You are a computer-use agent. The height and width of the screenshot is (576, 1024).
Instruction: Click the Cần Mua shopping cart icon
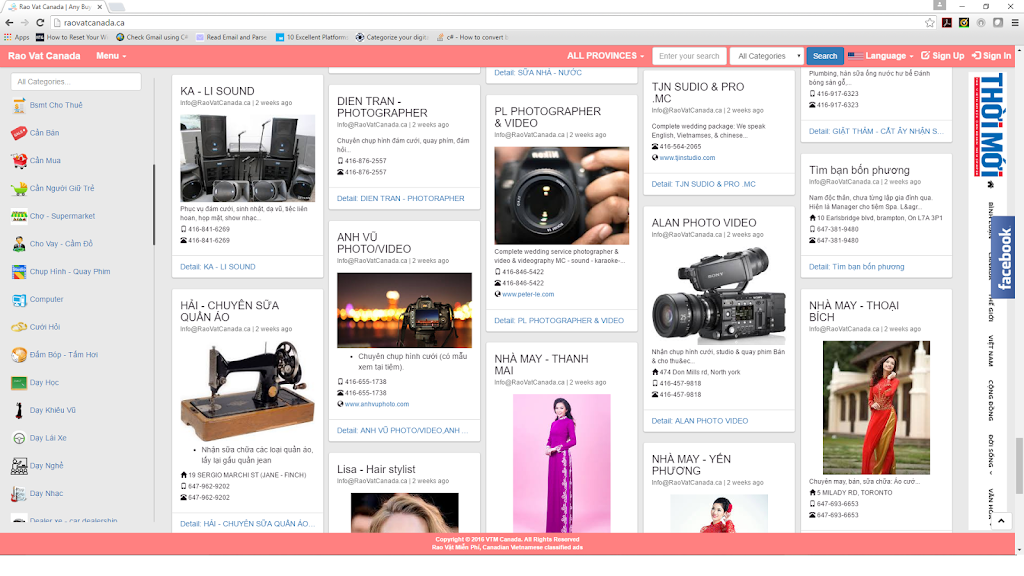tap(19, 161)
